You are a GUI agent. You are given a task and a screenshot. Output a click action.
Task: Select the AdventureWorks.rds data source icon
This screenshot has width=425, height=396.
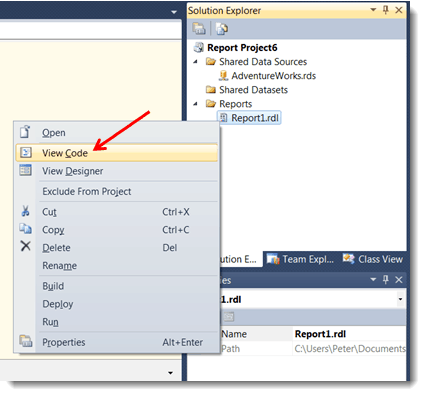(x=223, y=76)
